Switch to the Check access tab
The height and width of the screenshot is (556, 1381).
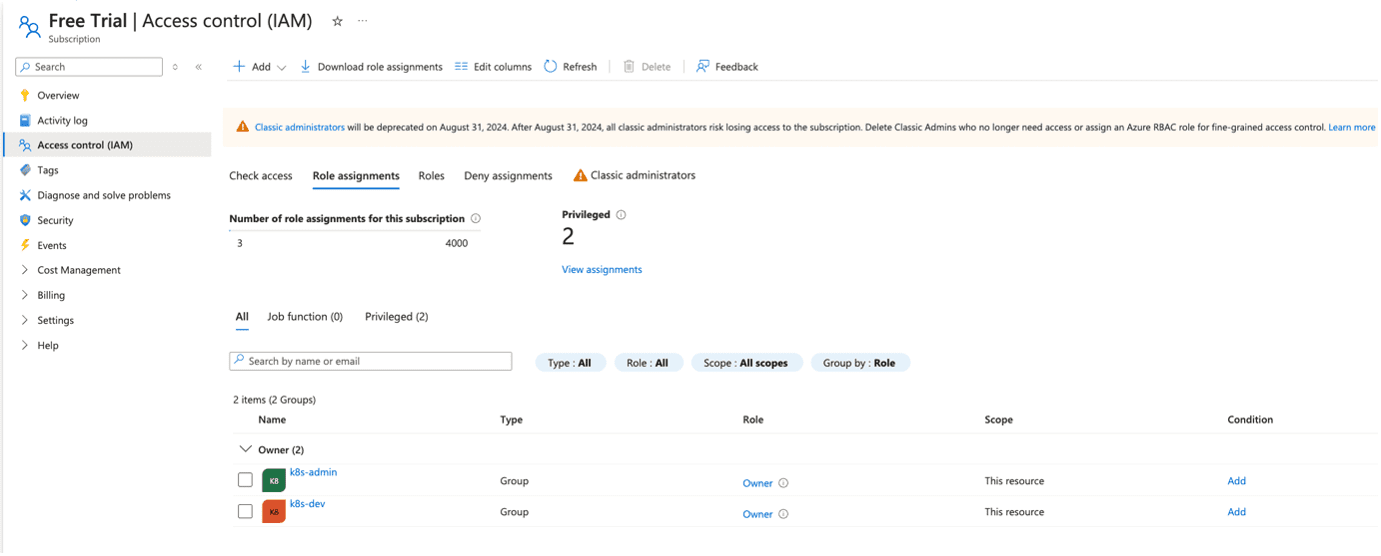pos(261,175)
